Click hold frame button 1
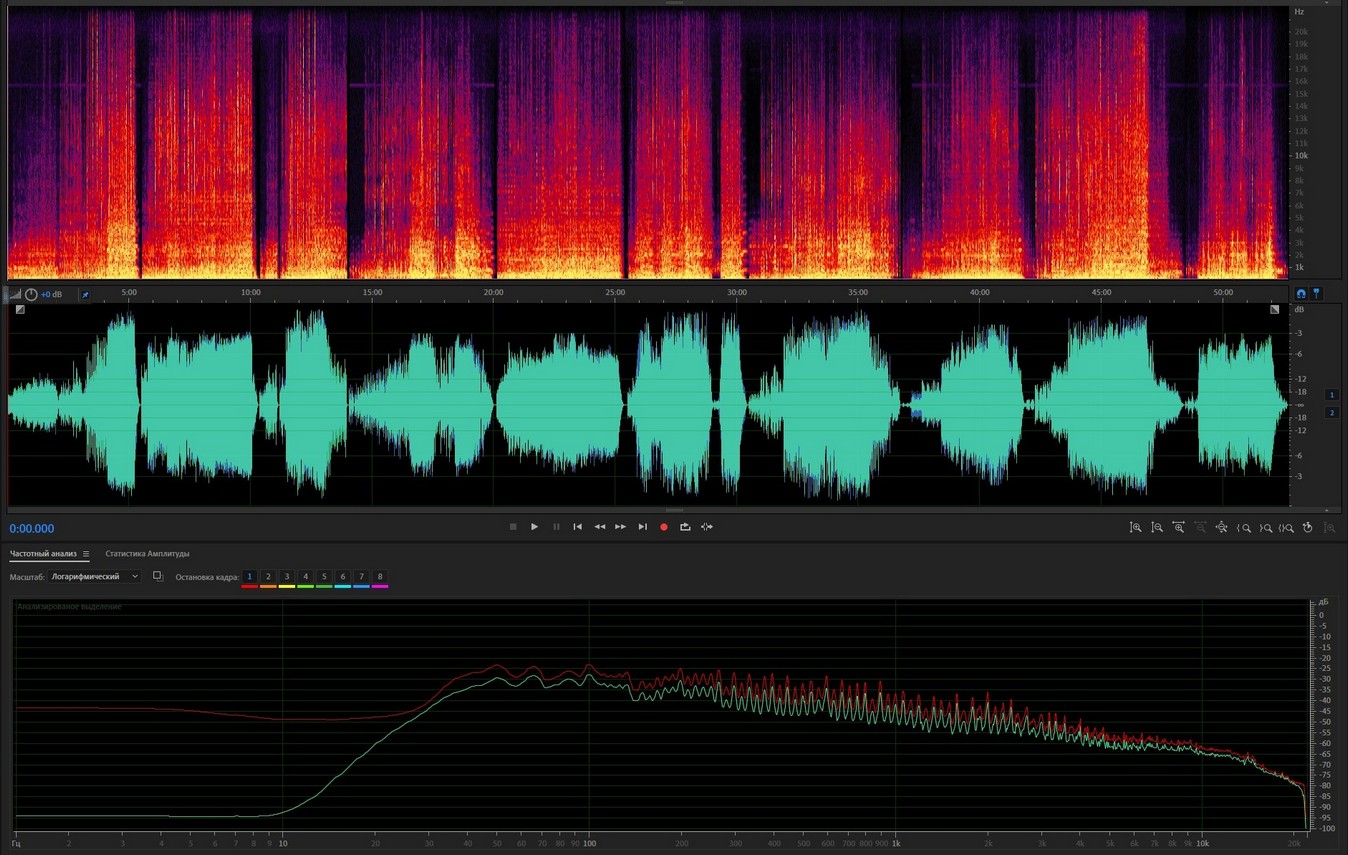The width and height of the screenshot is (1348, 855). pyautogui.click(x=250, y=577)
